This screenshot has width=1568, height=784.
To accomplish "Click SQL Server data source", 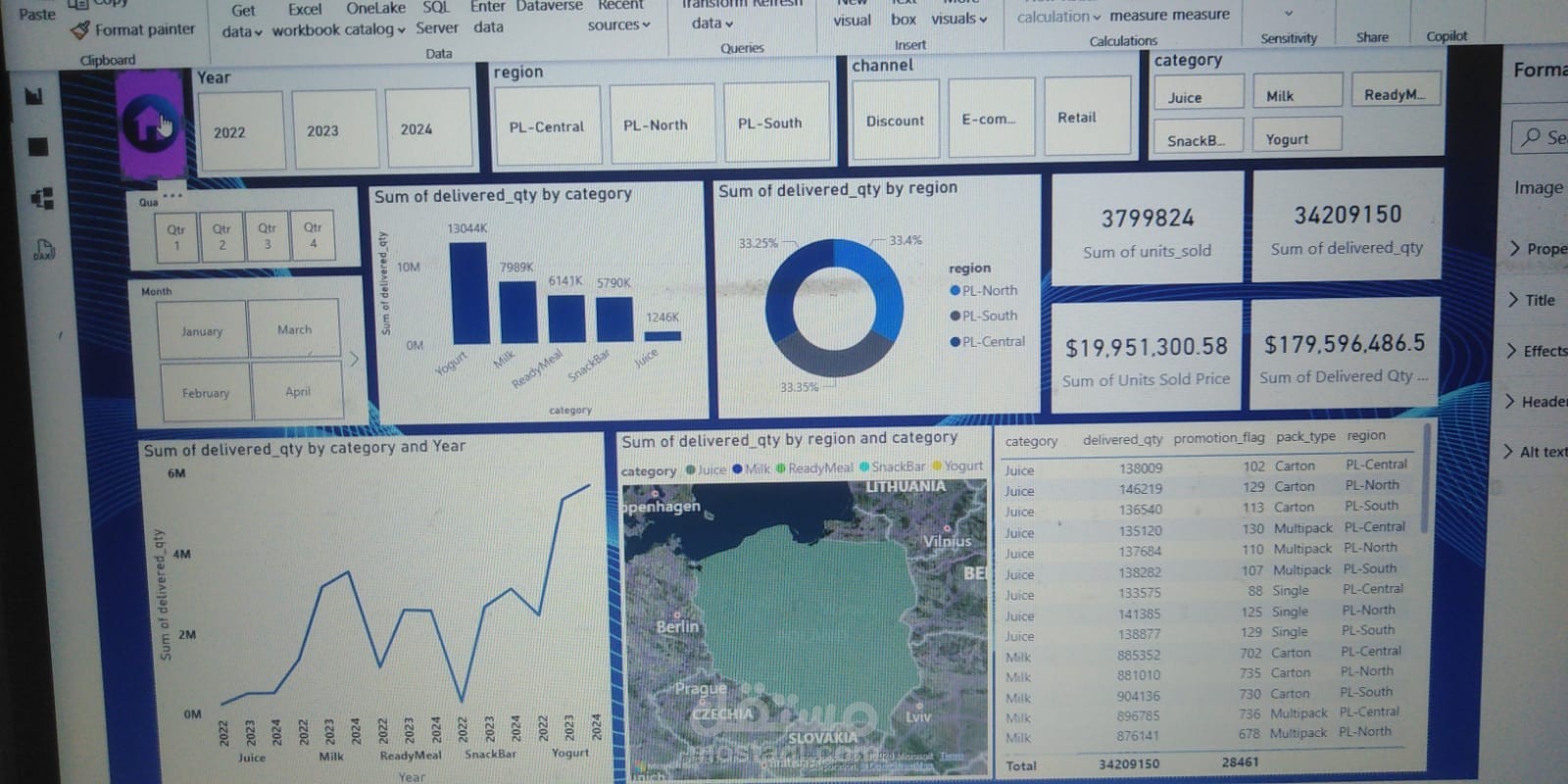I will tap(436, 19).
